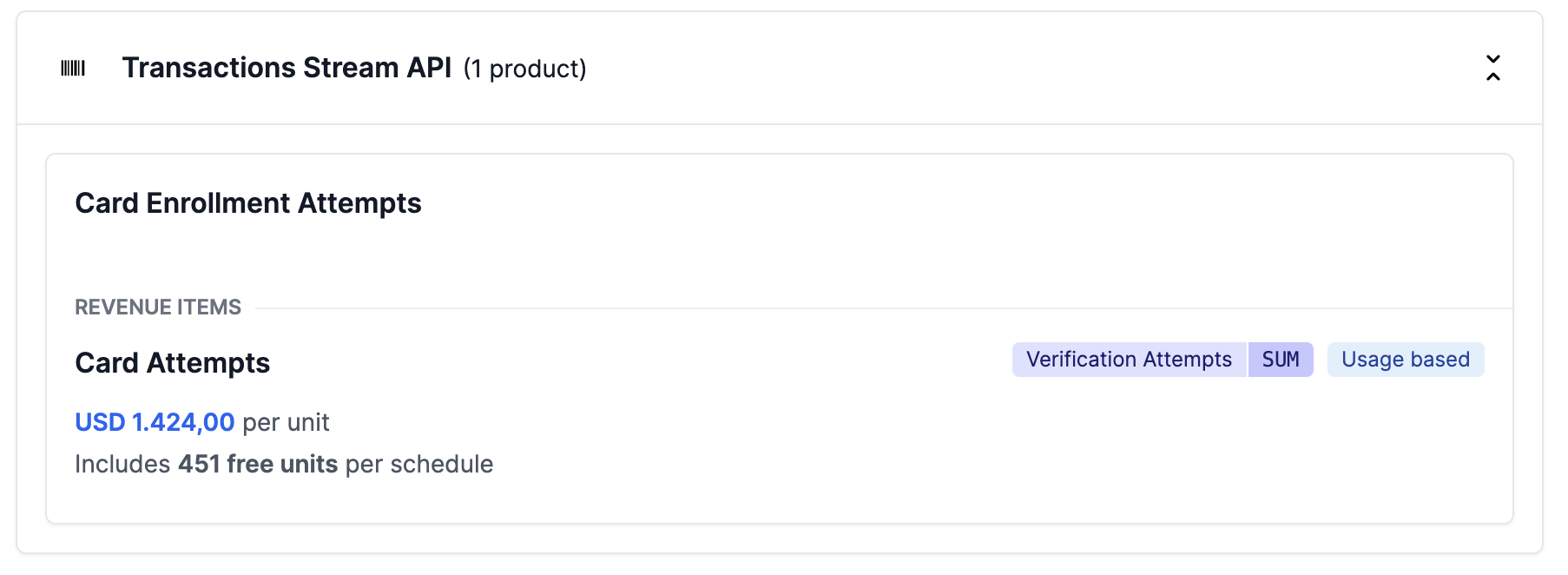Click the USD 1.424,00 price
Viewport: 1568px width, 575px height.
(155, 422)
